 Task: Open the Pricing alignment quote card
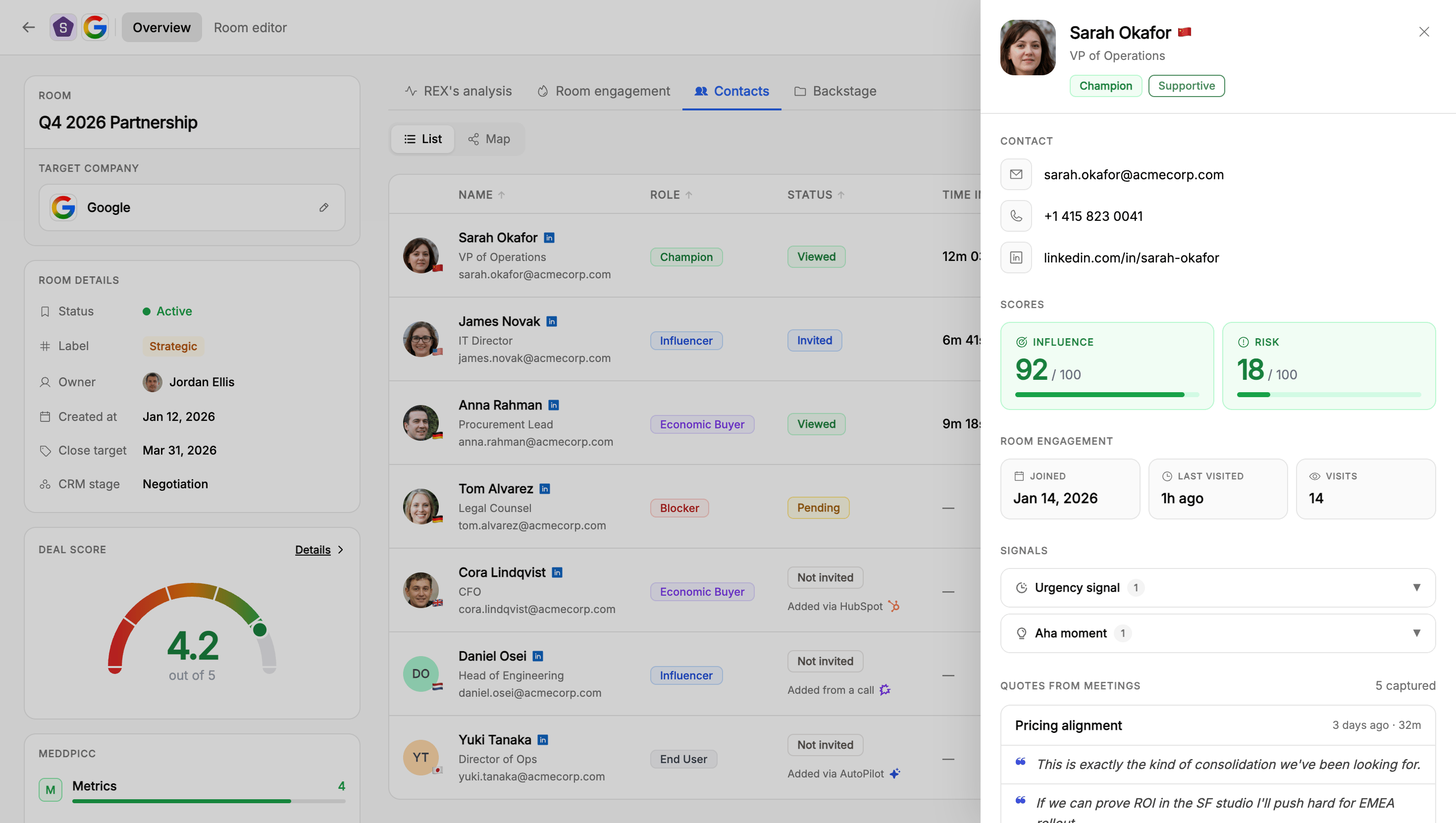1217,725
